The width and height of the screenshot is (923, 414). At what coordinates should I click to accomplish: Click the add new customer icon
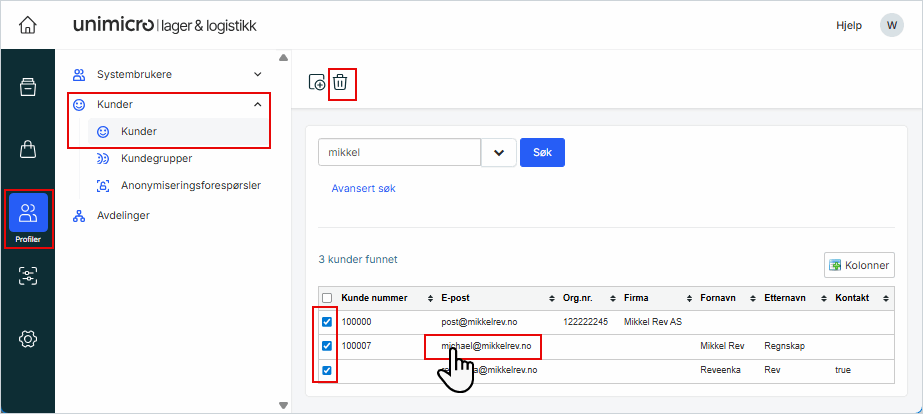(x=317, y=83)
